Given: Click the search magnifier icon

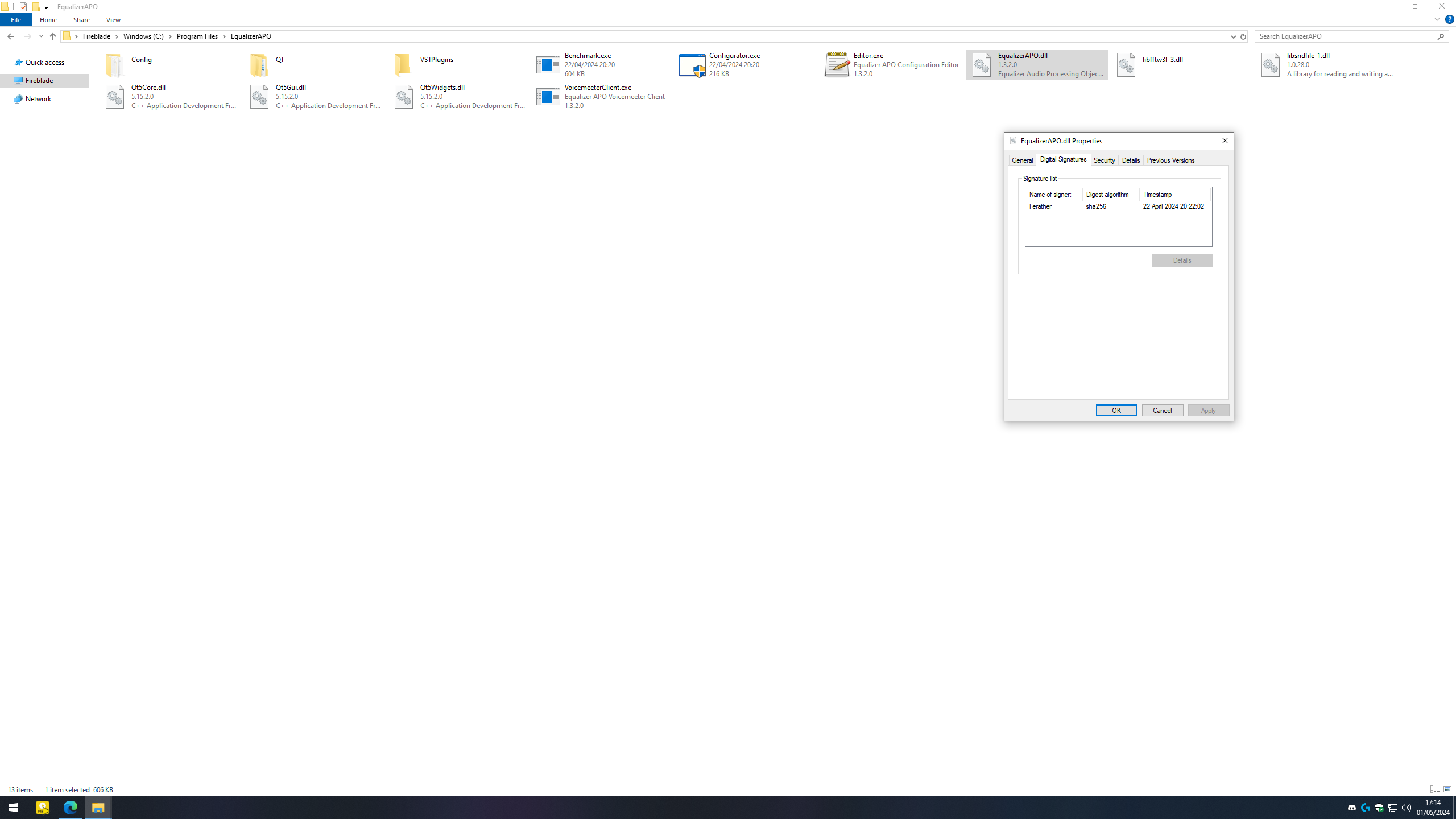Looking at the screenshot, I should pos(1441,36).
